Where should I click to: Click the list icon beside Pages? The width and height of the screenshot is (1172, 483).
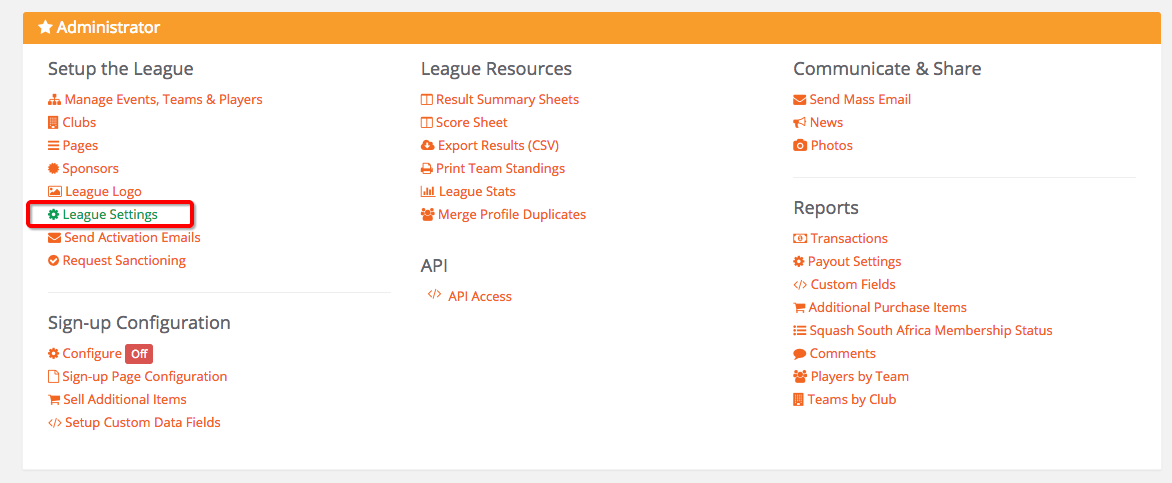pyautogui.click(x=53, y=146)
